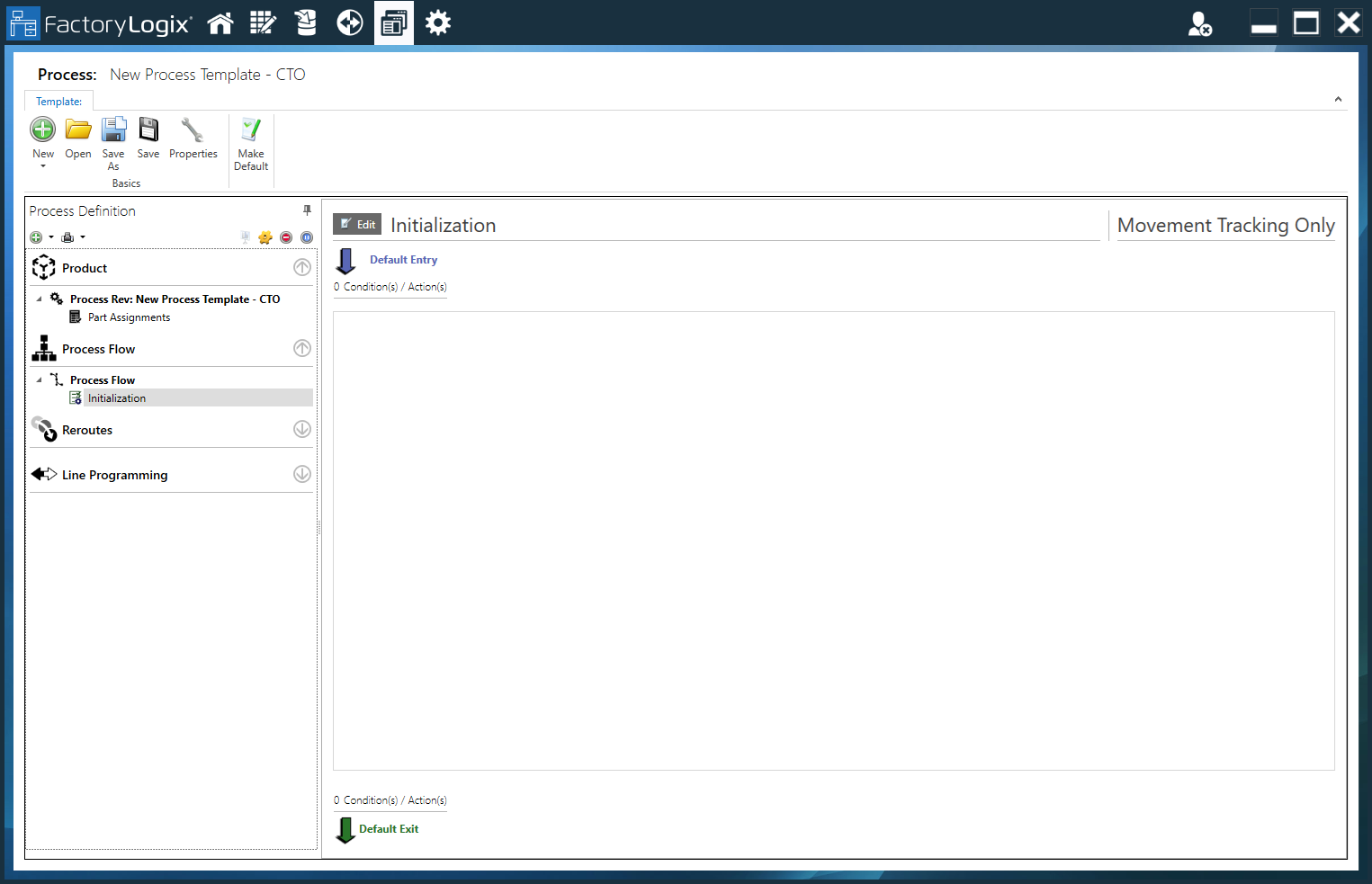Click the blue pause icon in Process Definition panel
This screenshot has width=1372, height=884.
click(306, 237)
